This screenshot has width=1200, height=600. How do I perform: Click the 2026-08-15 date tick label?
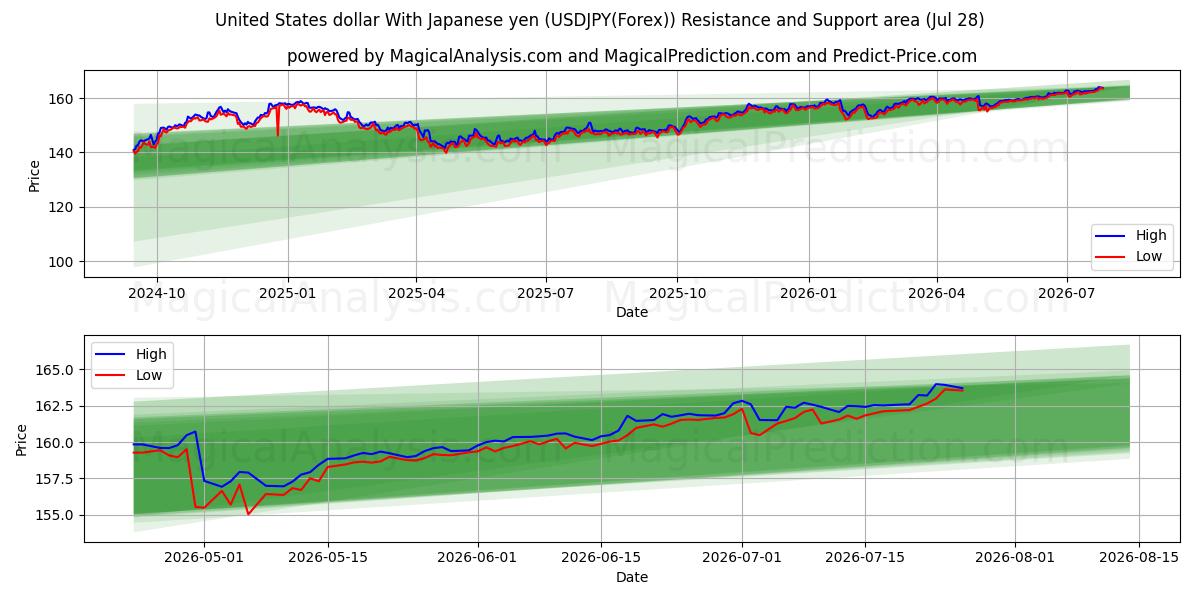1138,558
